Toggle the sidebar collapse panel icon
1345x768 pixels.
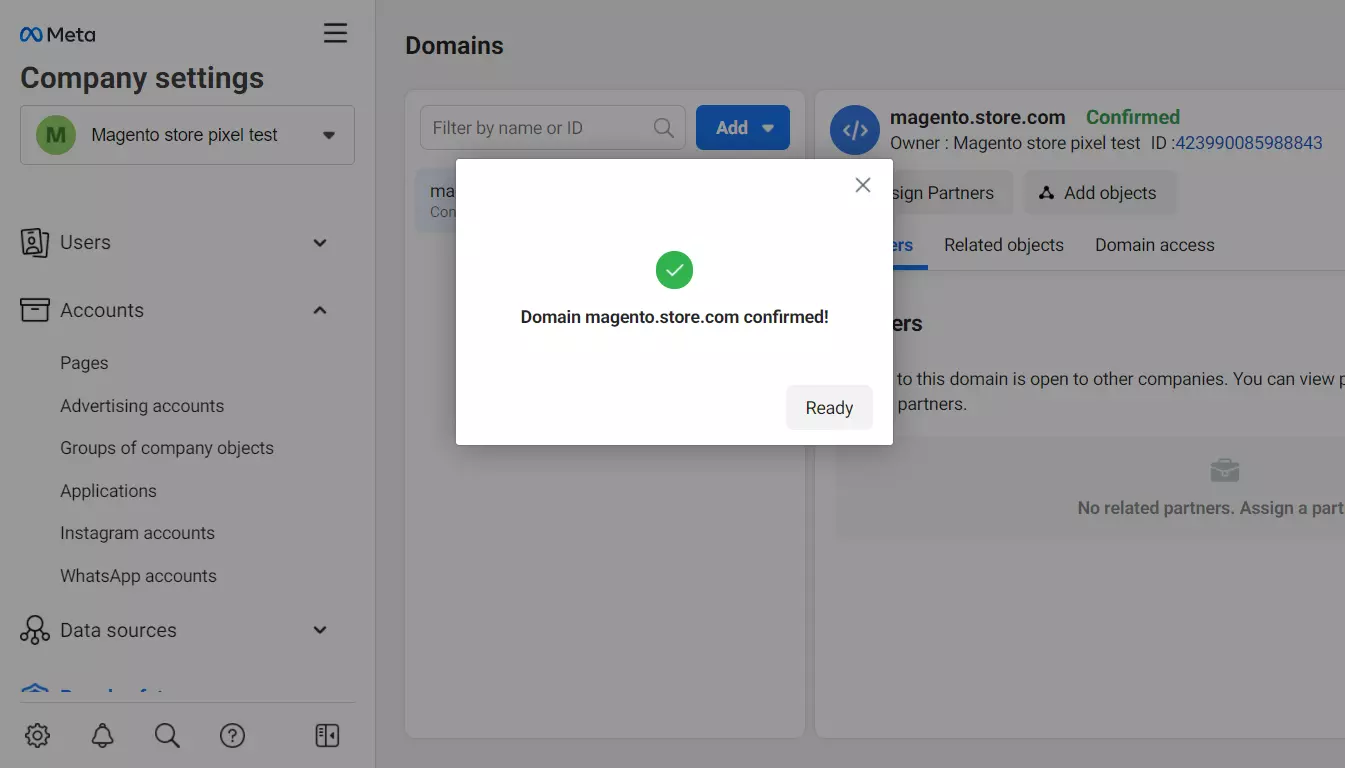pyautogui.click(x=327, y=736)
